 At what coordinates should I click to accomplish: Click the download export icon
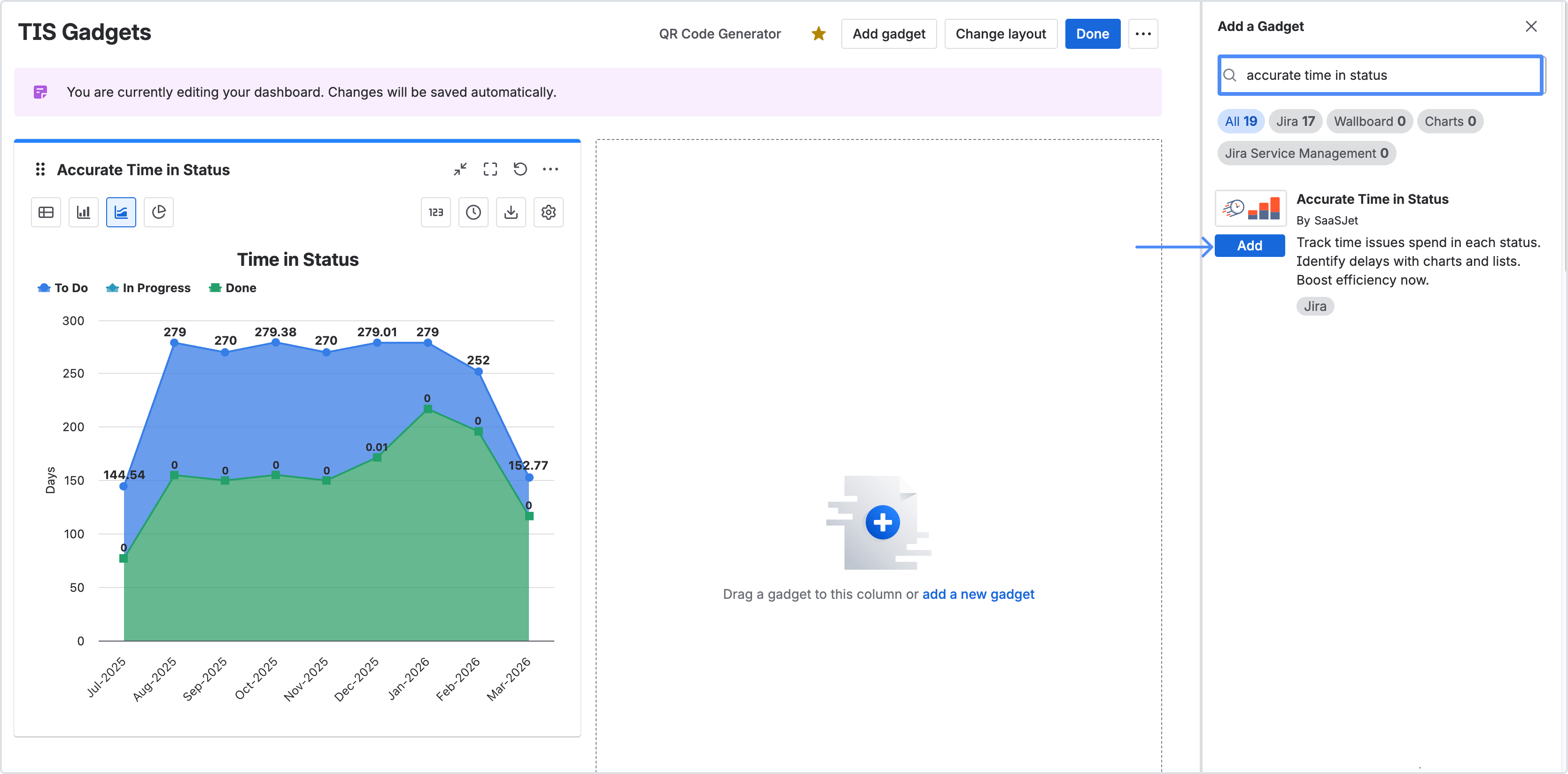click(511, 212)
